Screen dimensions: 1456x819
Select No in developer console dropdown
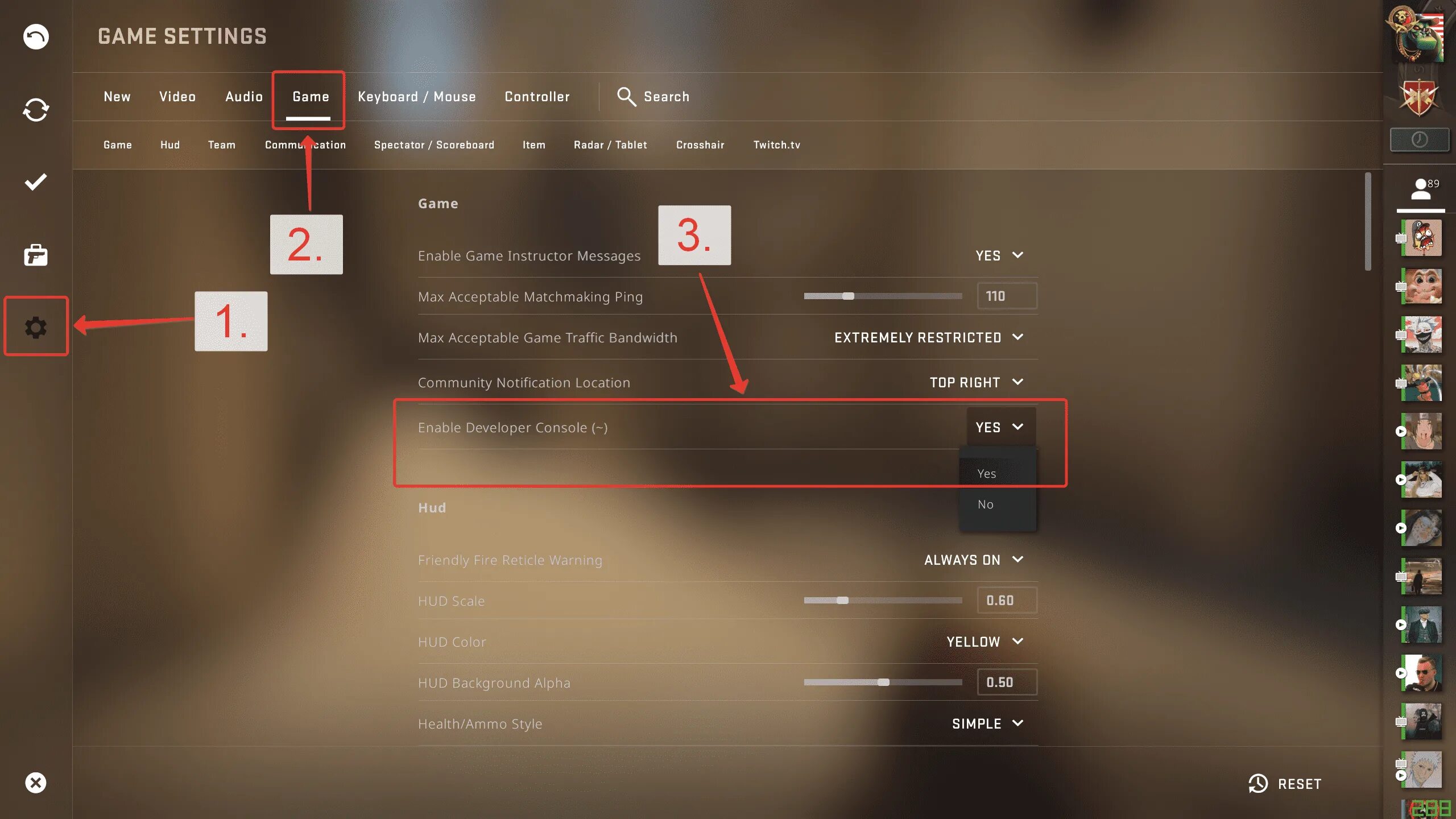pos(986,504)
